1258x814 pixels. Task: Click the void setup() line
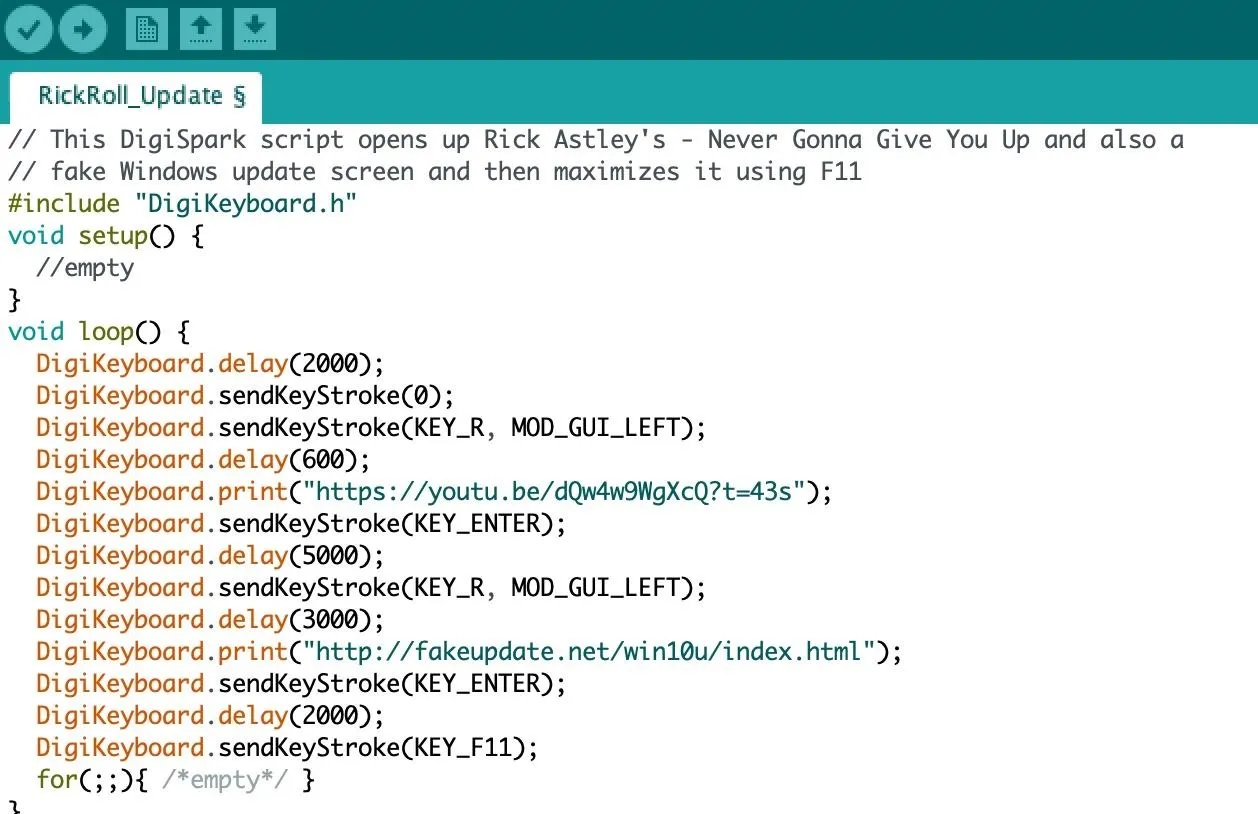pos(106,236)
